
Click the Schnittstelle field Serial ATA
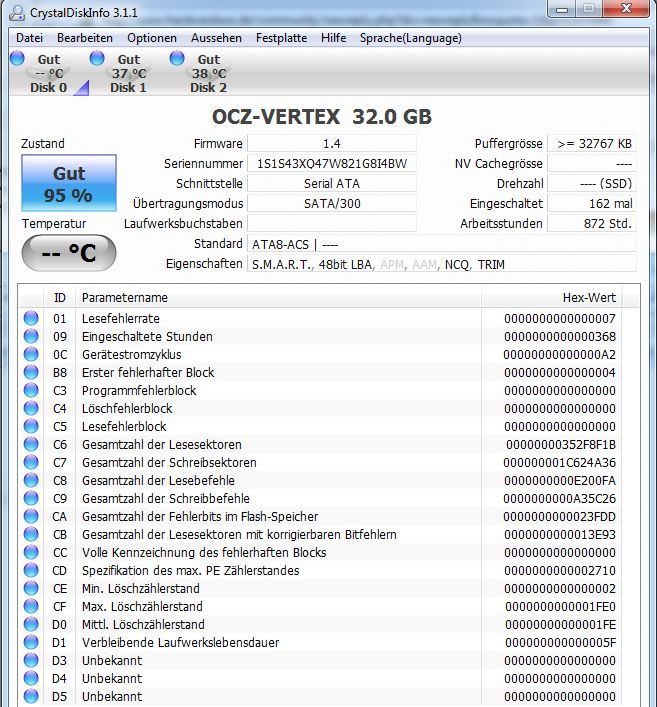[x=332, y=184]
